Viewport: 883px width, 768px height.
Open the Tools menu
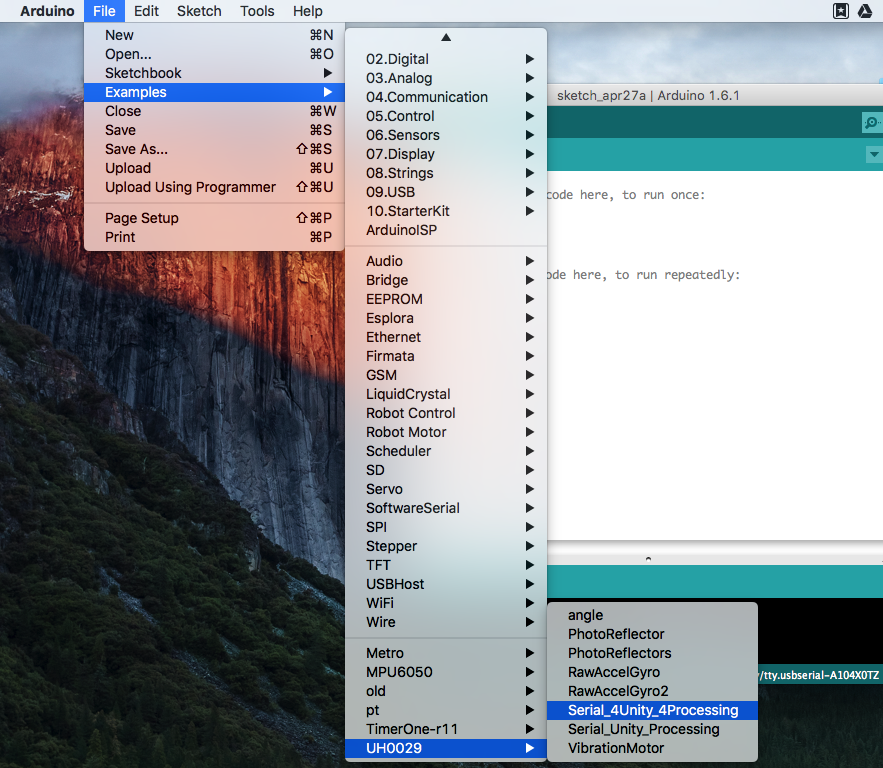coord(257,11)
